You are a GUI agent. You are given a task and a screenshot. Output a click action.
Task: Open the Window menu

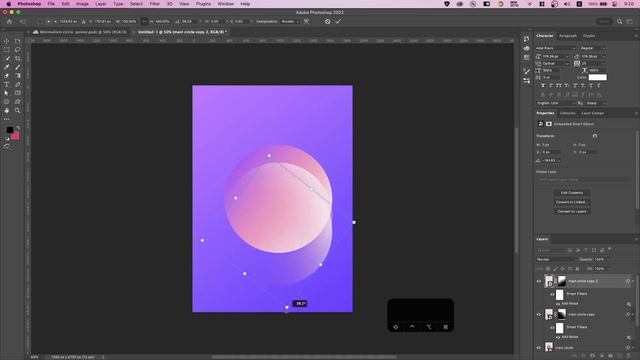tap(225, 4)
